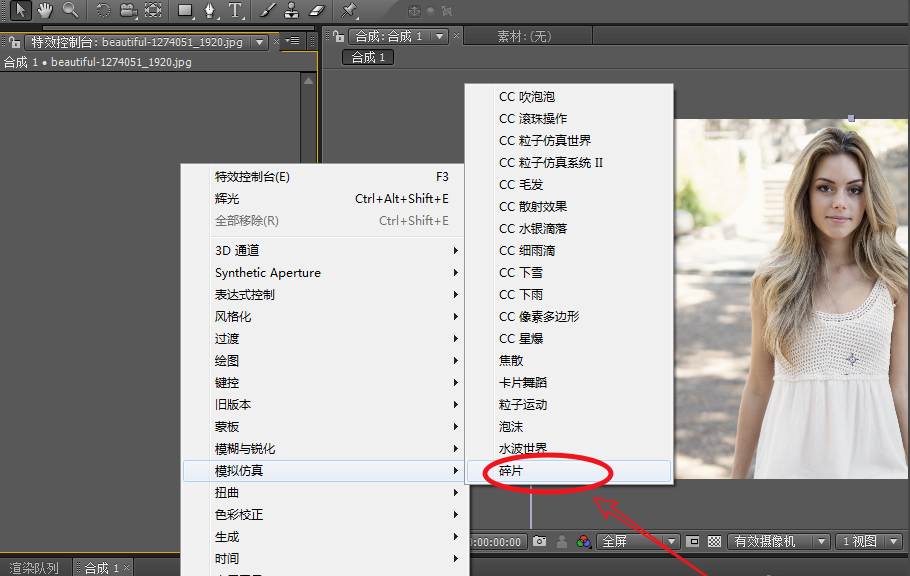Expand the 3D 通道 submenu
The width and height of the screenshot is (910, 576).
click(x=323, y=250)
